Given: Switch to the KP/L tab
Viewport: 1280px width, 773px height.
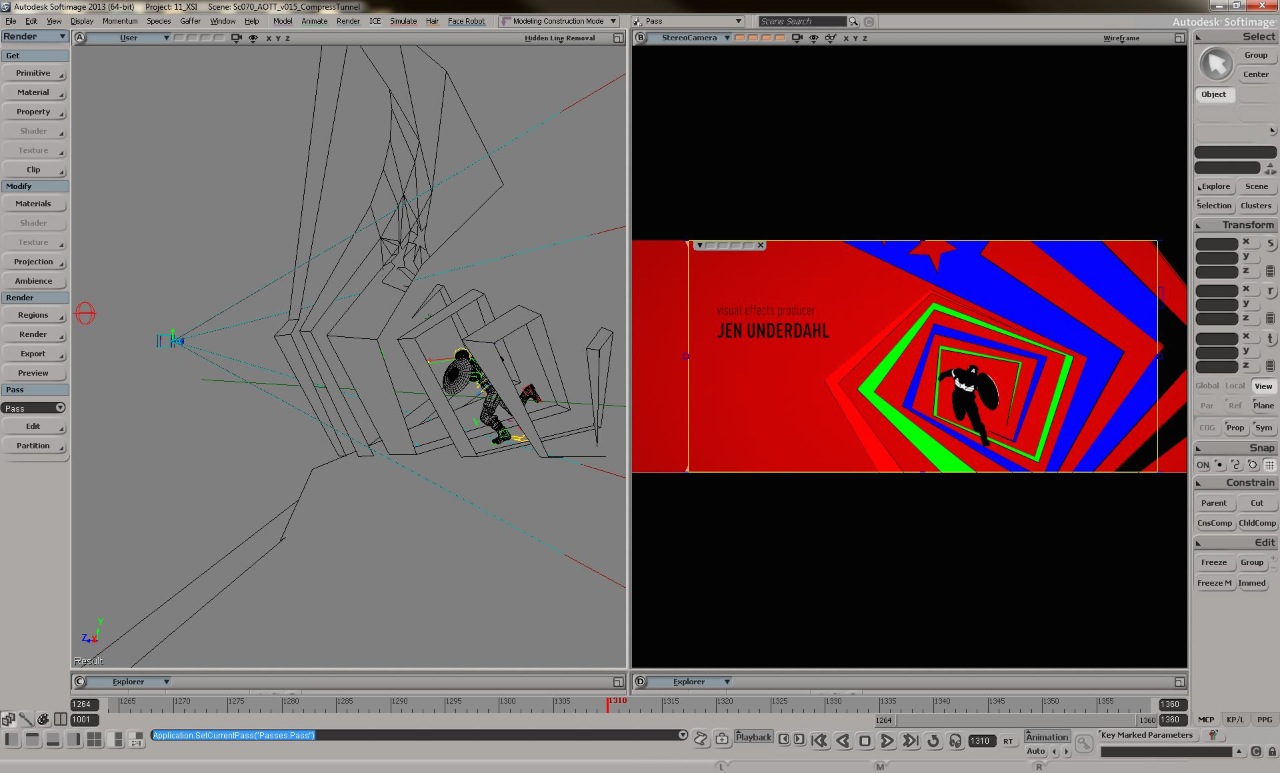Looking at the screenshot, I should [x=1235, y=719].
